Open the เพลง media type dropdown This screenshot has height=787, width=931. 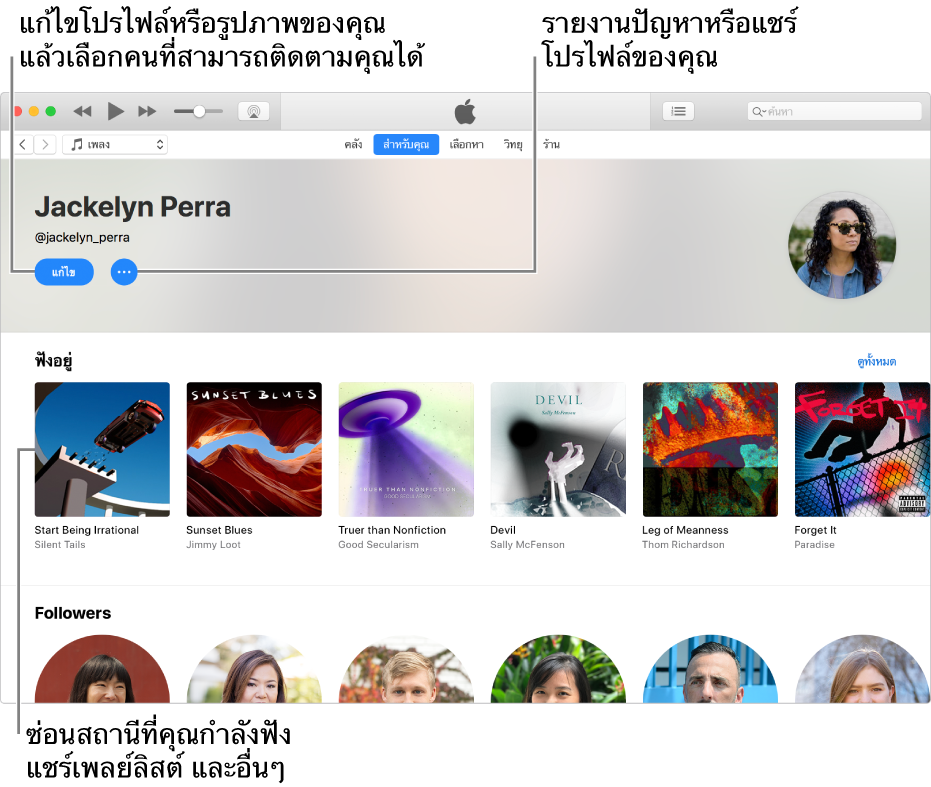pyautogui.click(x=115, y=144)
